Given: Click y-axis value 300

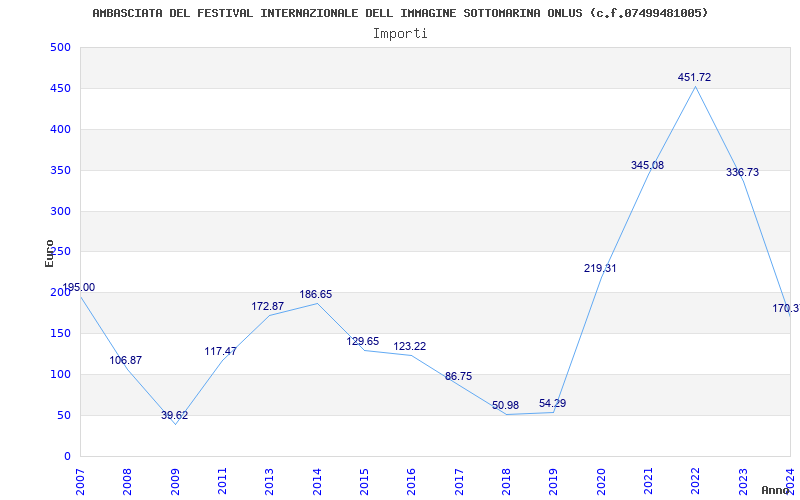Looking at the screenshot, I should 60,211.
